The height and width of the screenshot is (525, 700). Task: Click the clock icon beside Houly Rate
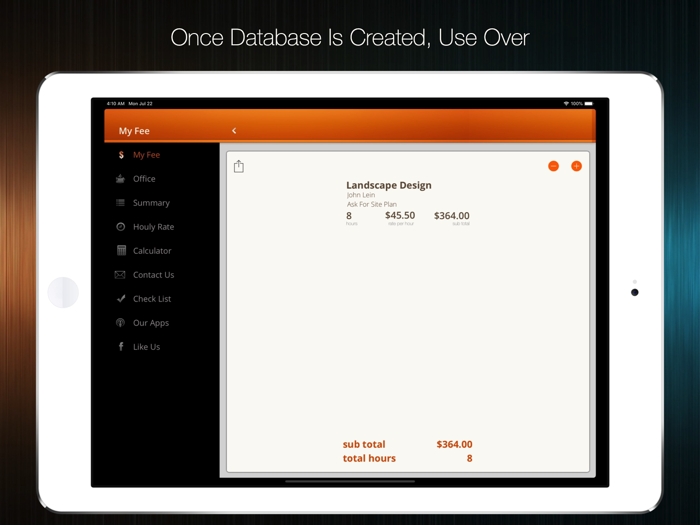(121, 227)
